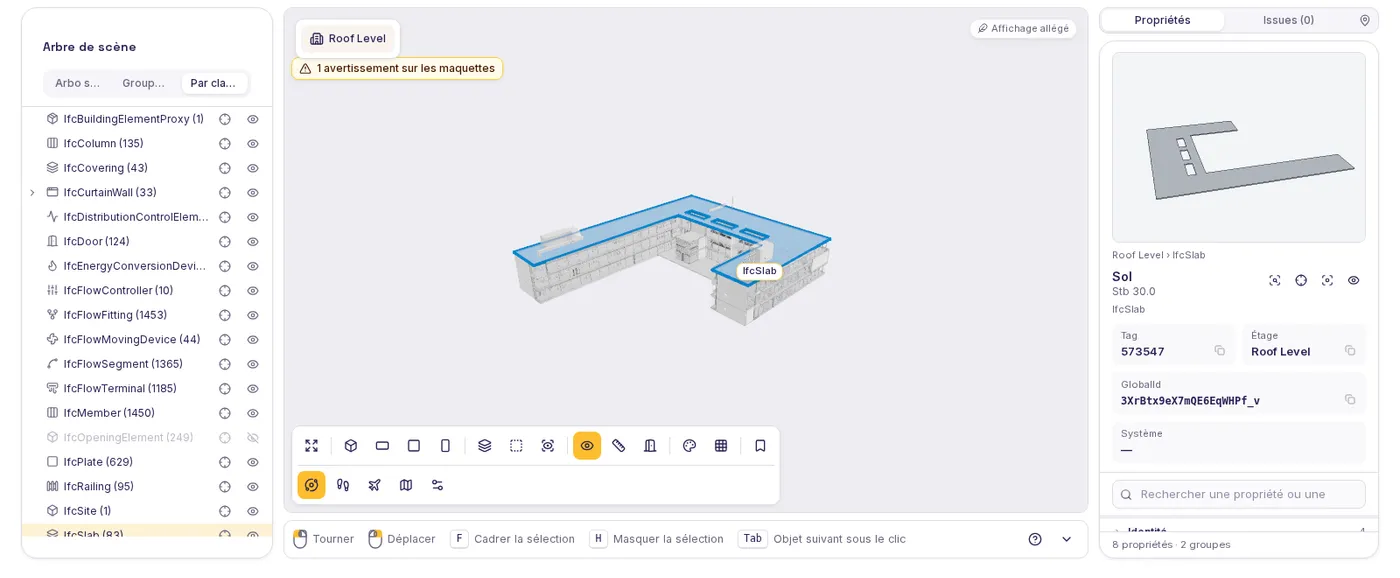Toggle the Affichage allégé button
Viewport: 1400px width, 578px height.
pyautogui.click(x=1023, y=28)
